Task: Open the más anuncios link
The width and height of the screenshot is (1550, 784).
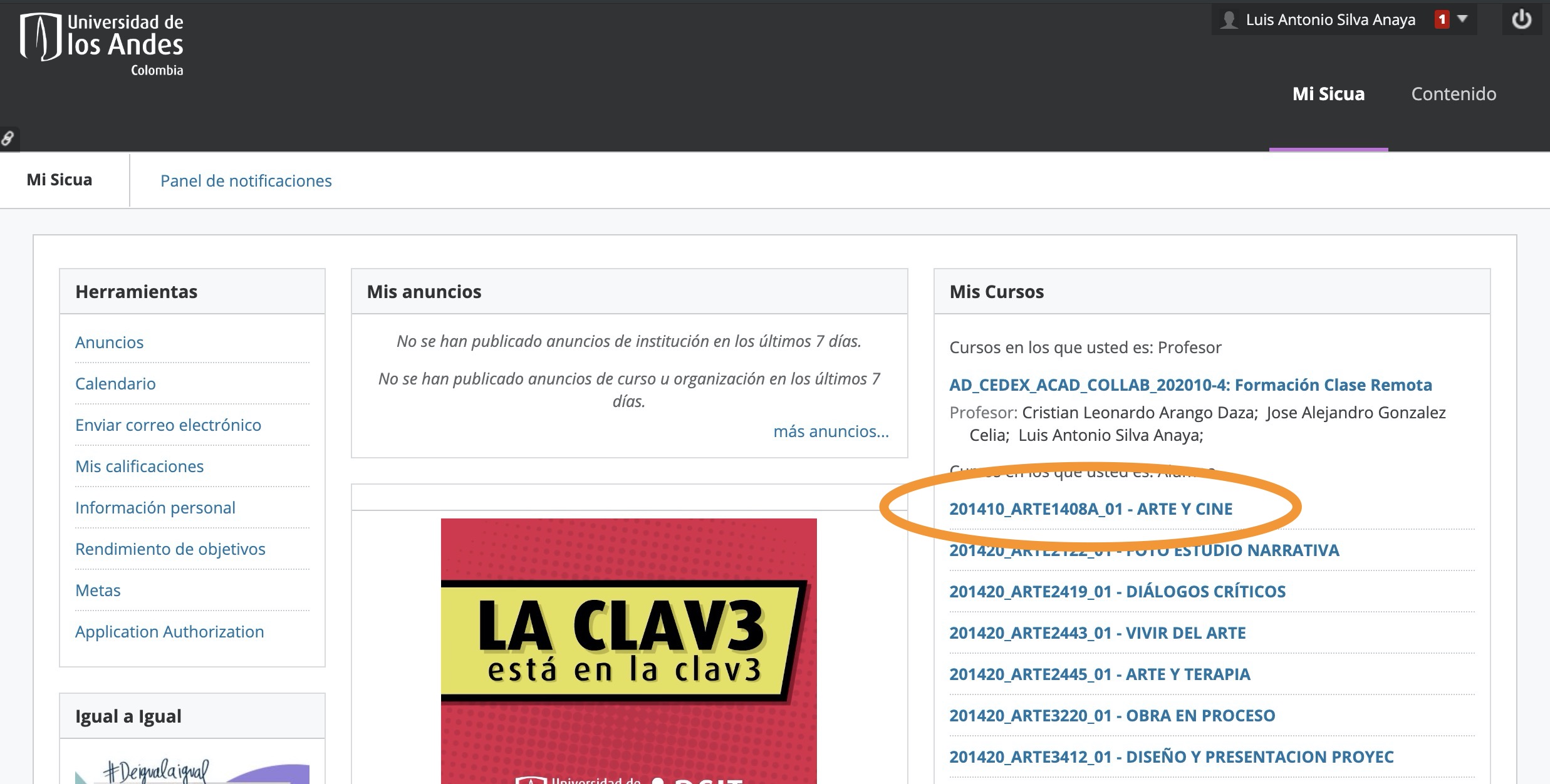Action: 831,431
